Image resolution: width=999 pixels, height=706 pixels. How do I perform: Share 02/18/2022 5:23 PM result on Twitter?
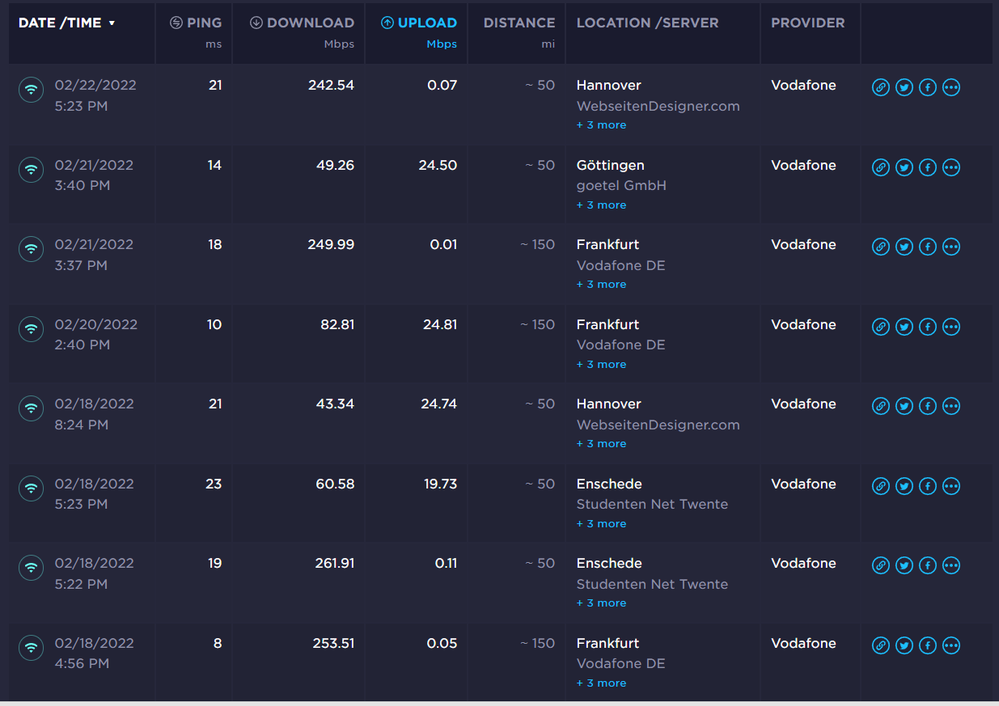pyautogui.click(x=904, y=486)
